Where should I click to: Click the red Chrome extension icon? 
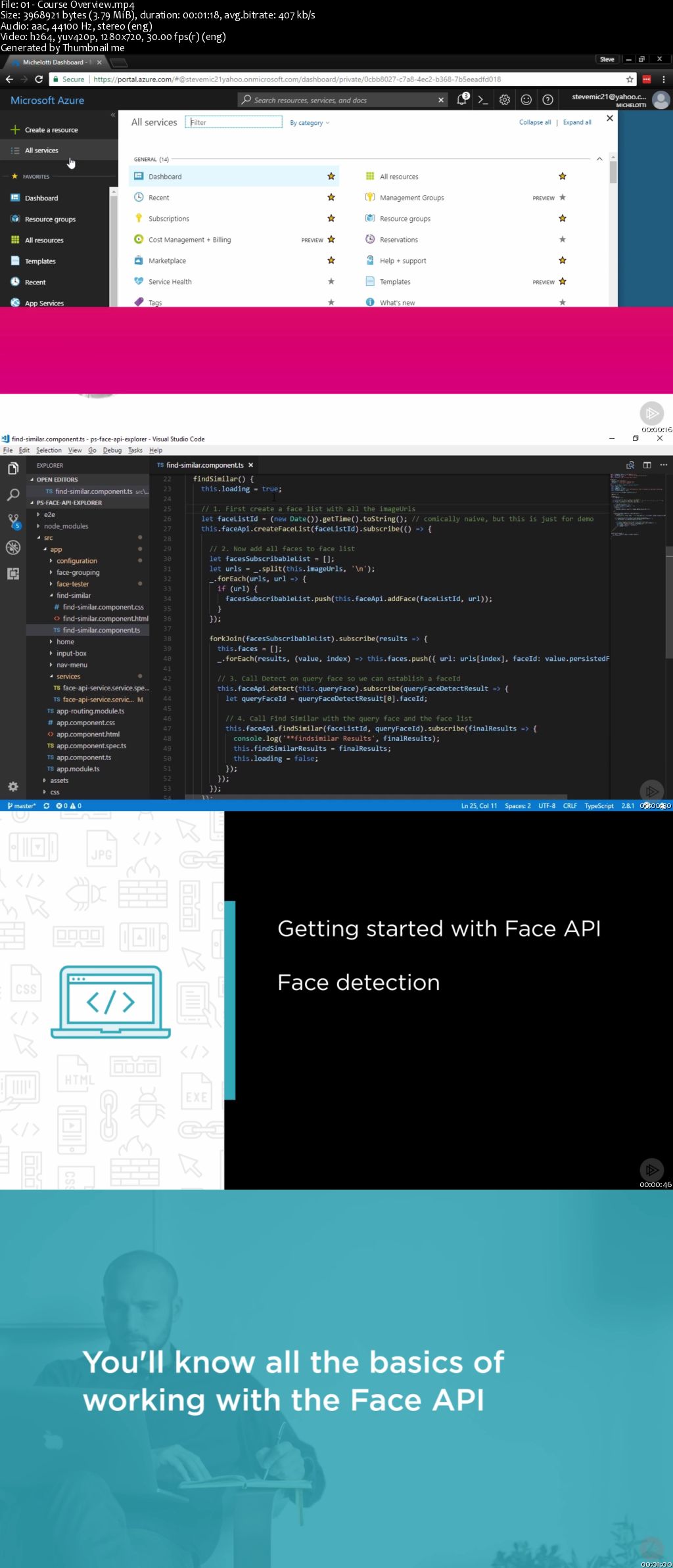647,79
